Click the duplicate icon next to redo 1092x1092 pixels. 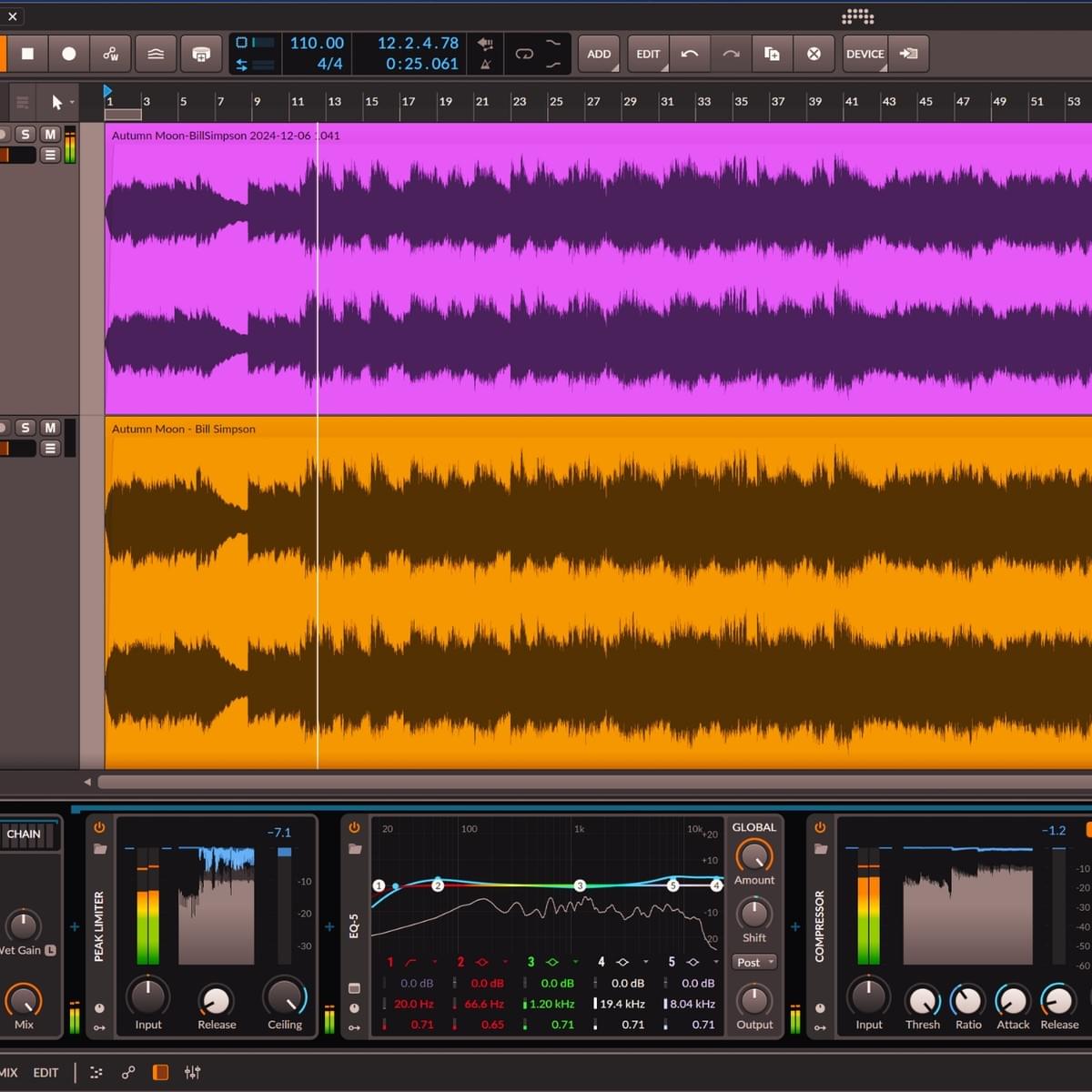[772, 54]
